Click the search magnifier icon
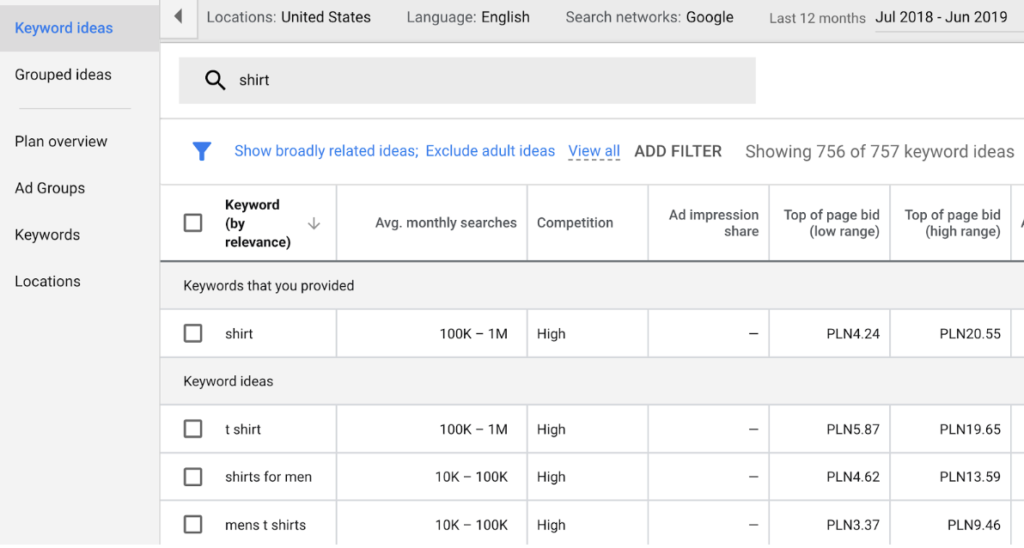Image resolution: width=1024 pixels, height=548 pixels. click(x=215, y=80)
